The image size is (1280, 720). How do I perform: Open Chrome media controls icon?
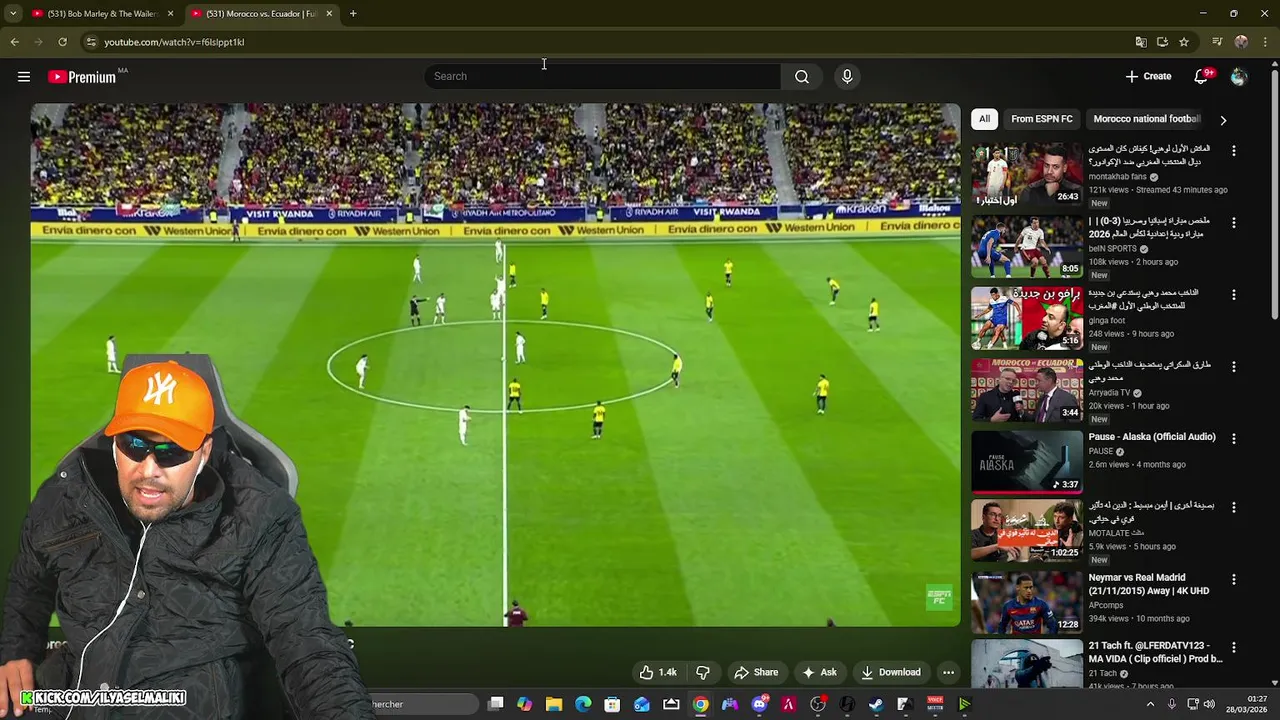(x=1217, y=42)
